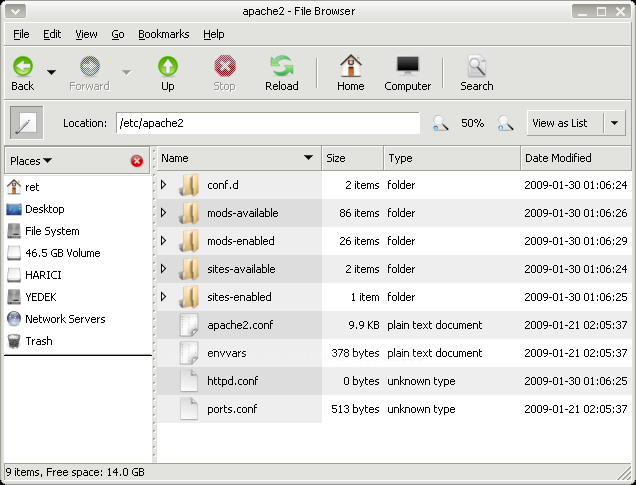The height and width of the screenshot is (485, 636).
Task: Open the Places pane selector dropdown
Action: click(31, 161)
